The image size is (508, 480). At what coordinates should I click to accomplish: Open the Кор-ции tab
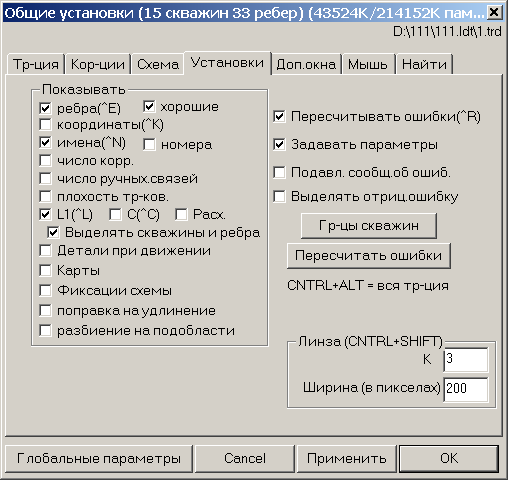(98, 64)
